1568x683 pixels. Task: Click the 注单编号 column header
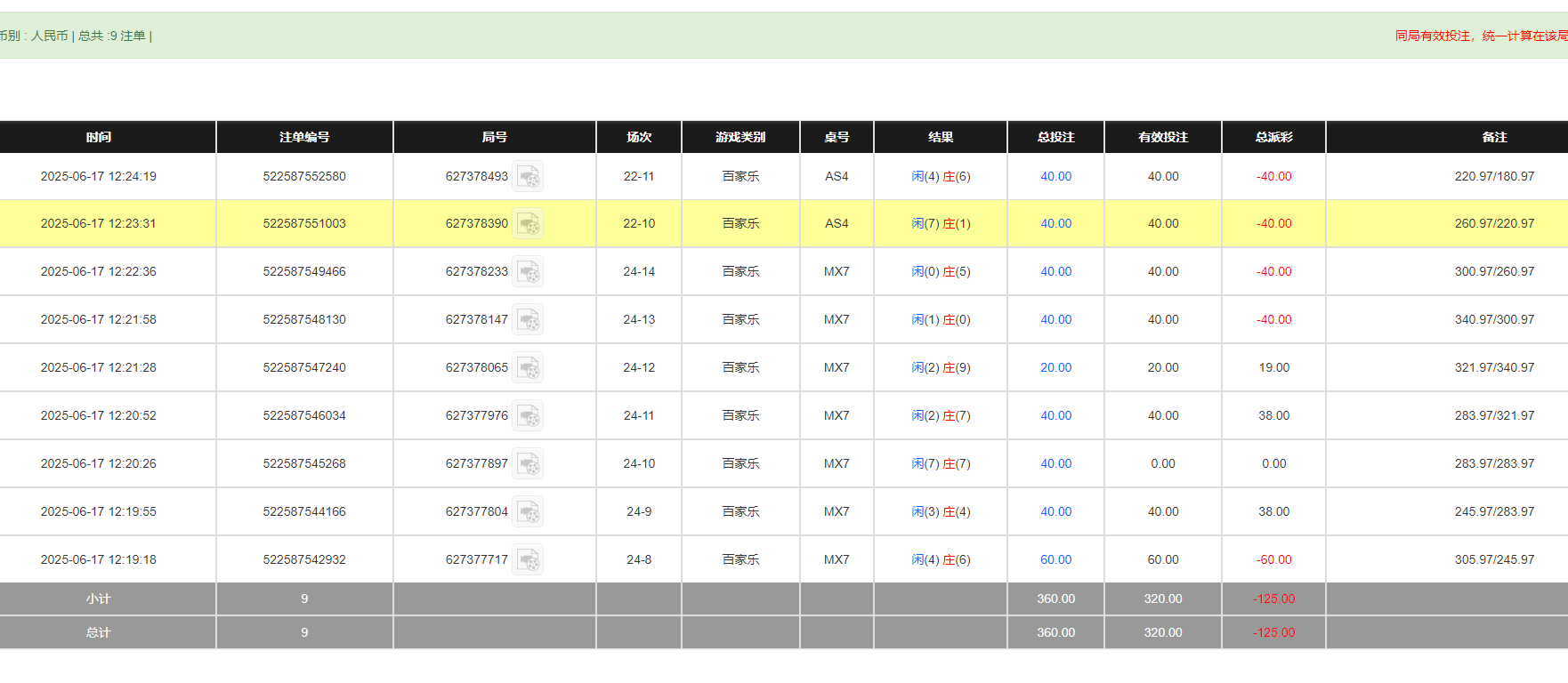[x=304, y=137]
